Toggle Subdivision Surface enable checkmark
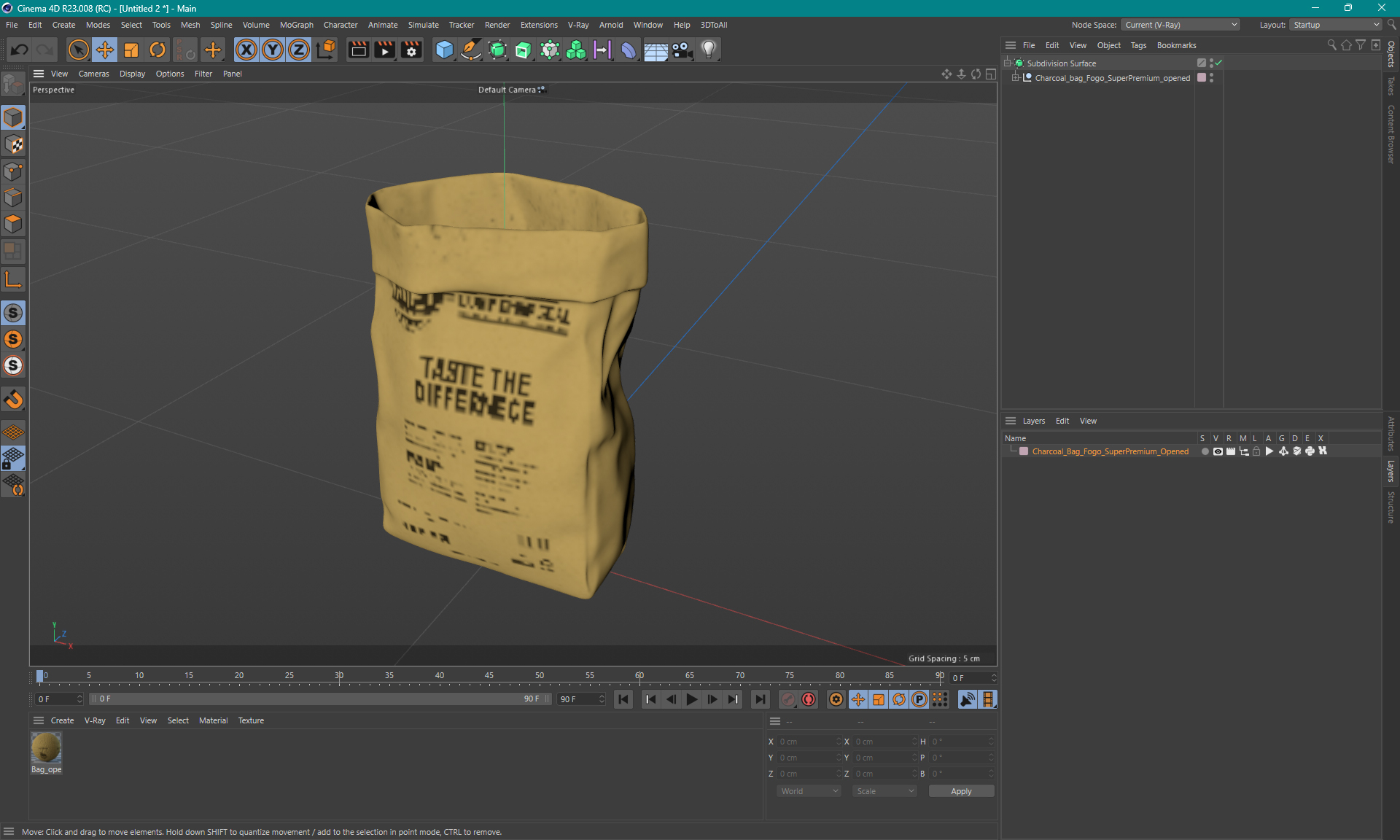1400x840 pixels. click(x=1218, y=63)
